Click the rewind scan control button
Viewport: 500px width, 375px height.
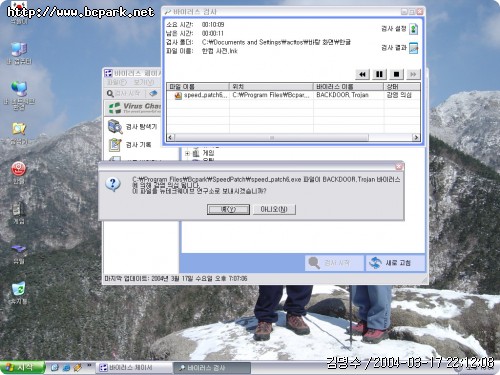pyautogui.click(x=362, y=74)
